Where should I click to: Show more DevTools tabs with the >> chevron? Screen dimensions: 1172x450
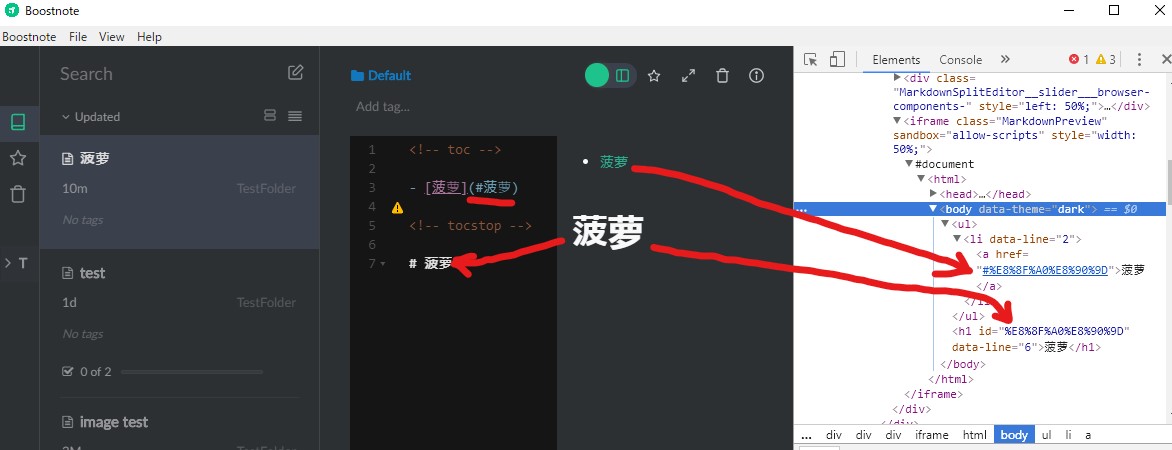(x=1005, y=60)
